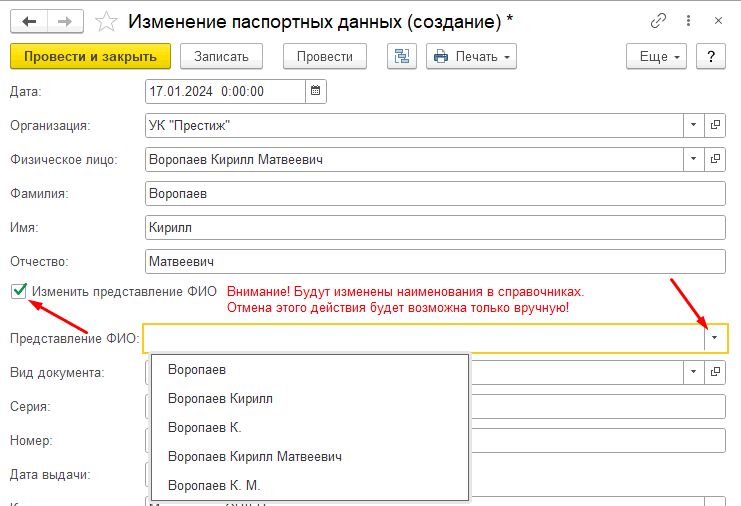The height and width of the screenshot is (506, 741).
Task: Uncheck Изменить представление ФИО checkbox
Action: (x=18, y=291)
